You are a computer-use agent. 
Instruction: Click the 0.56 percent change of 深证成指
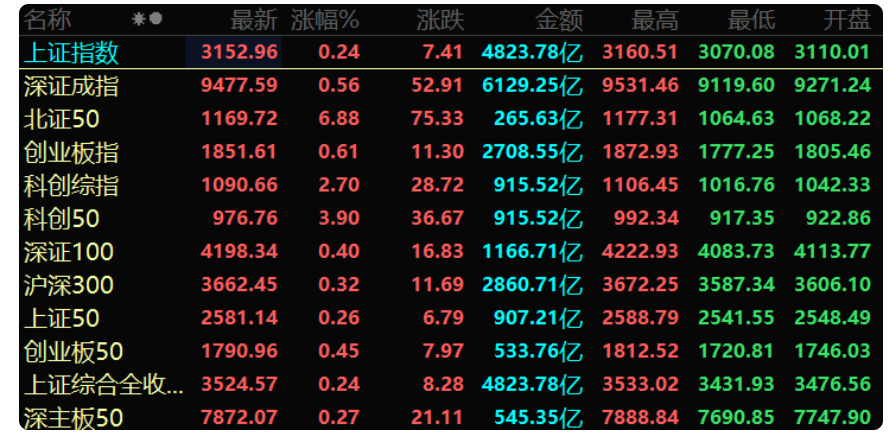339,85
